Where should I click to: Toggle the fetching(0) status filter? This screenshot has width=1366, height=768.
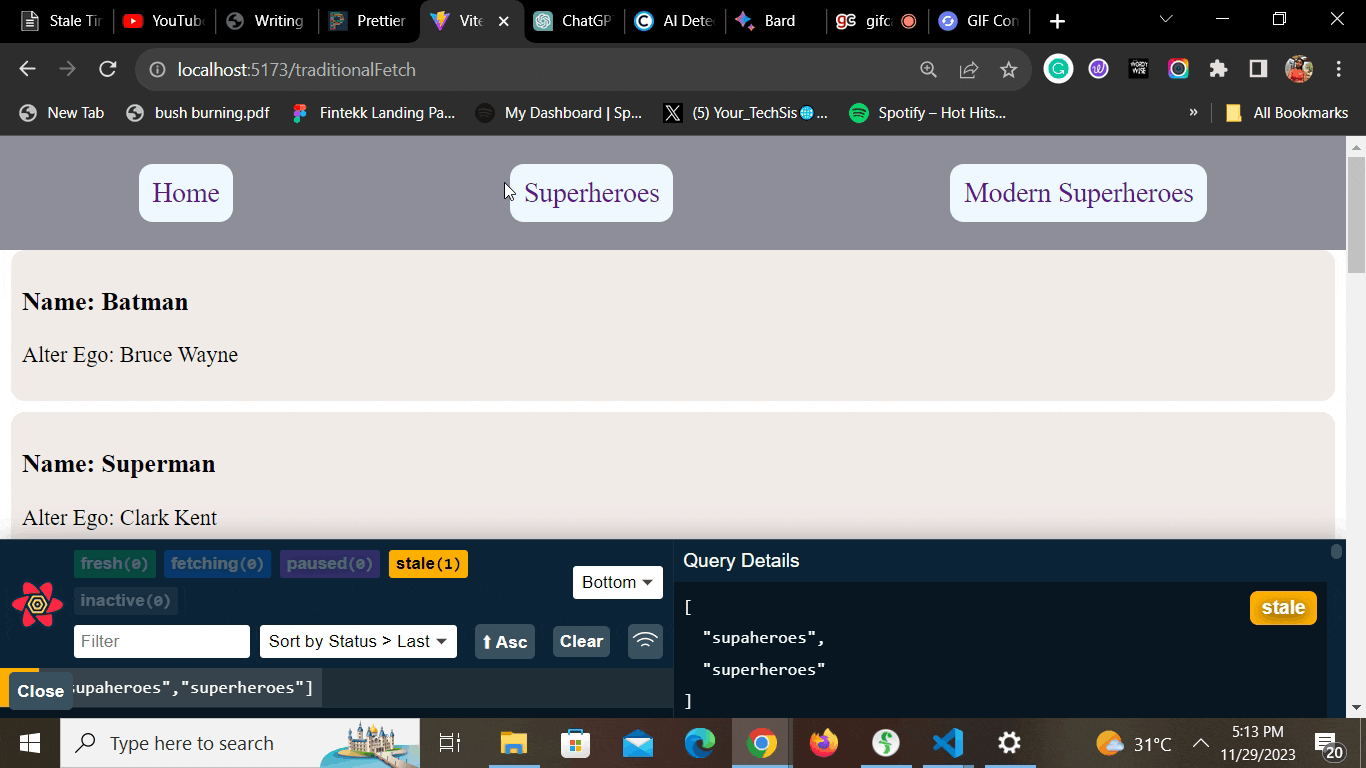pyautogui.click(x=217, y=564)
